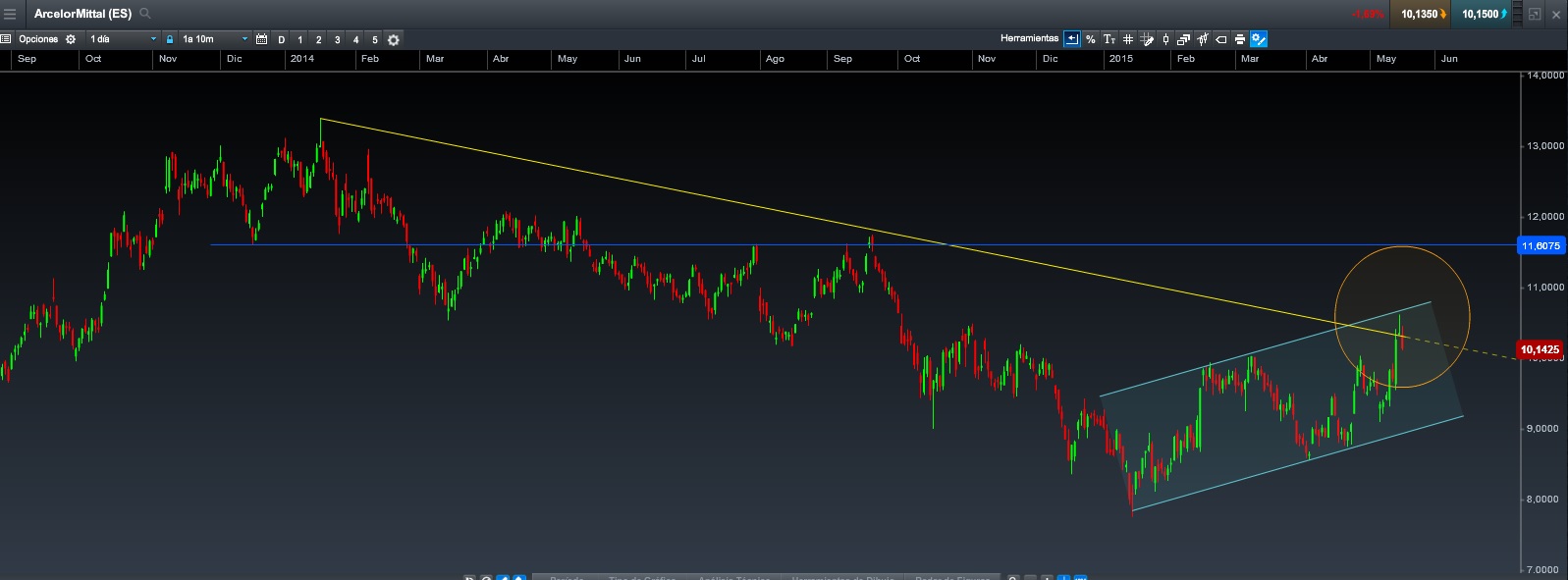Open the gear settings after timeframe 5
Viewport: 1568px width, 580px height.
pos(394,40)
